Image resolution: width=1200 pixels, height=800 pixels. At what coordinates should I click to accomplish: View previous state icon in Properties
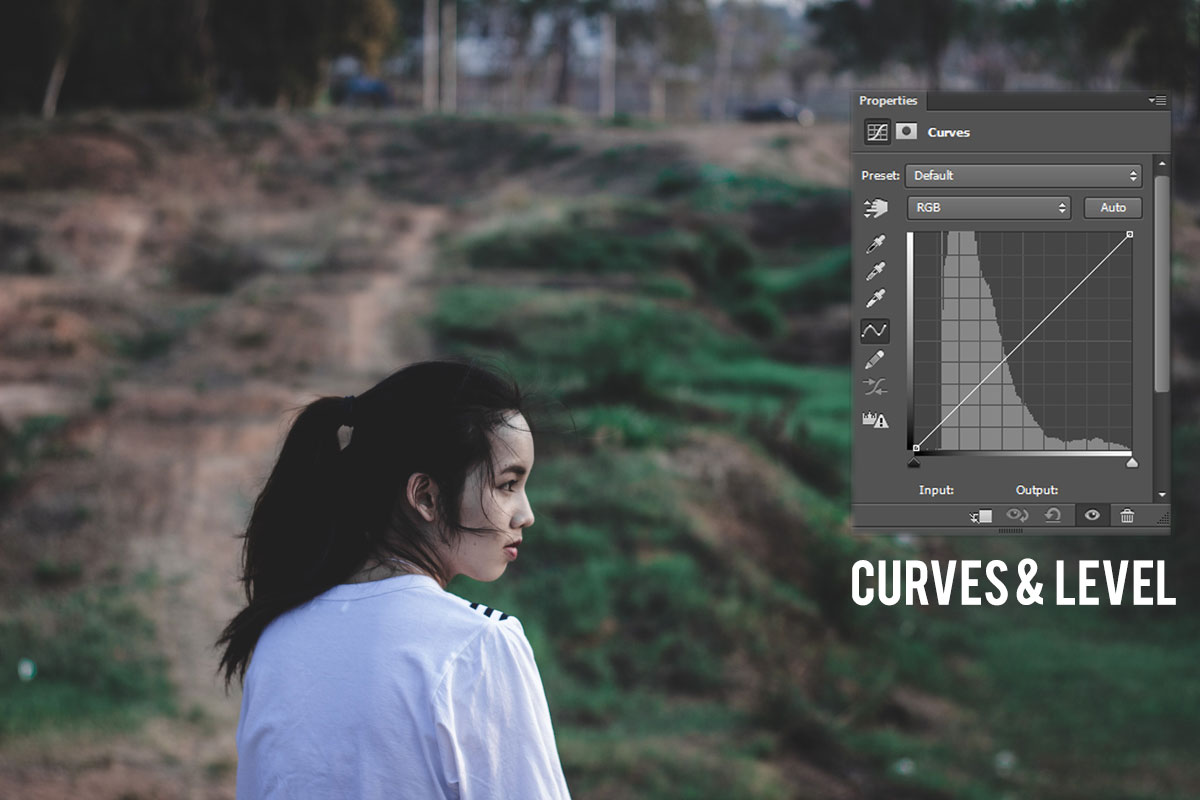click(1018, 515)
